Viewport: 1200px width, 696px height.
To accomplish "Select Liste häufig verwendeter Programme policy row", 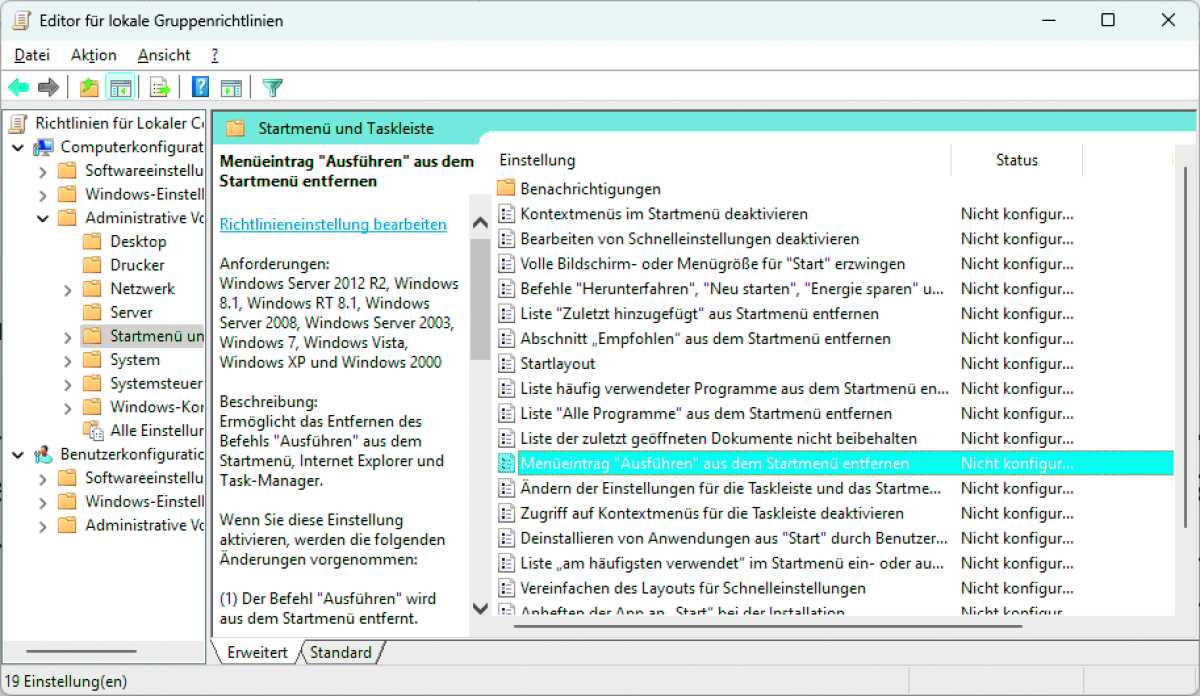I will tap(734, 388).
